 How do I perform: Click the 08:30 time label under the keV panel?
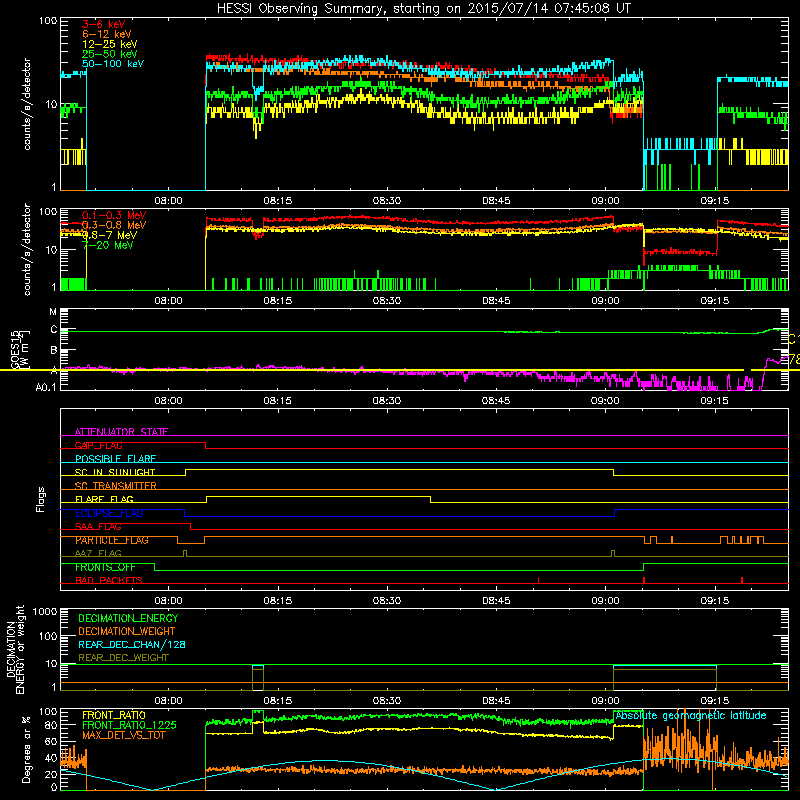387,201
